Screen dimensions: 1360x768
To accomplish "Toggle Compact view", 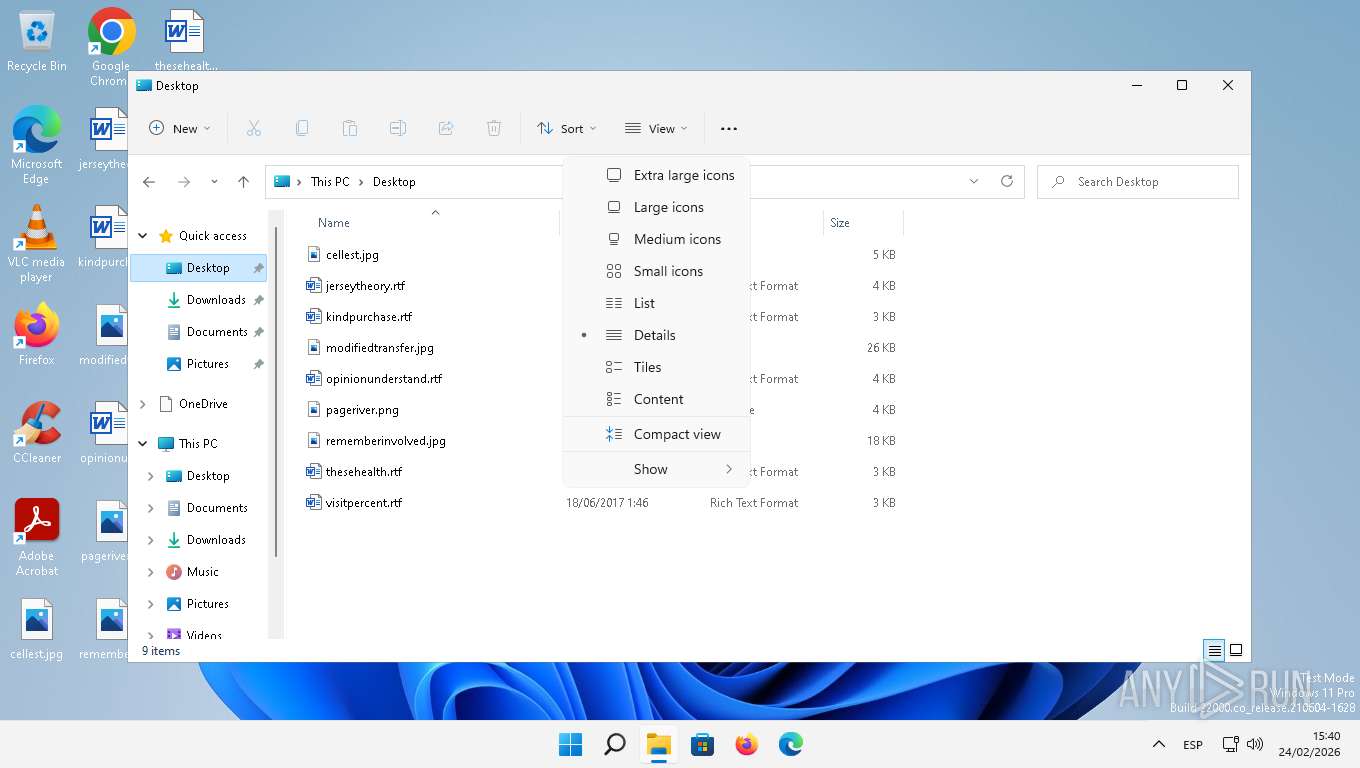I will [657, 434].
